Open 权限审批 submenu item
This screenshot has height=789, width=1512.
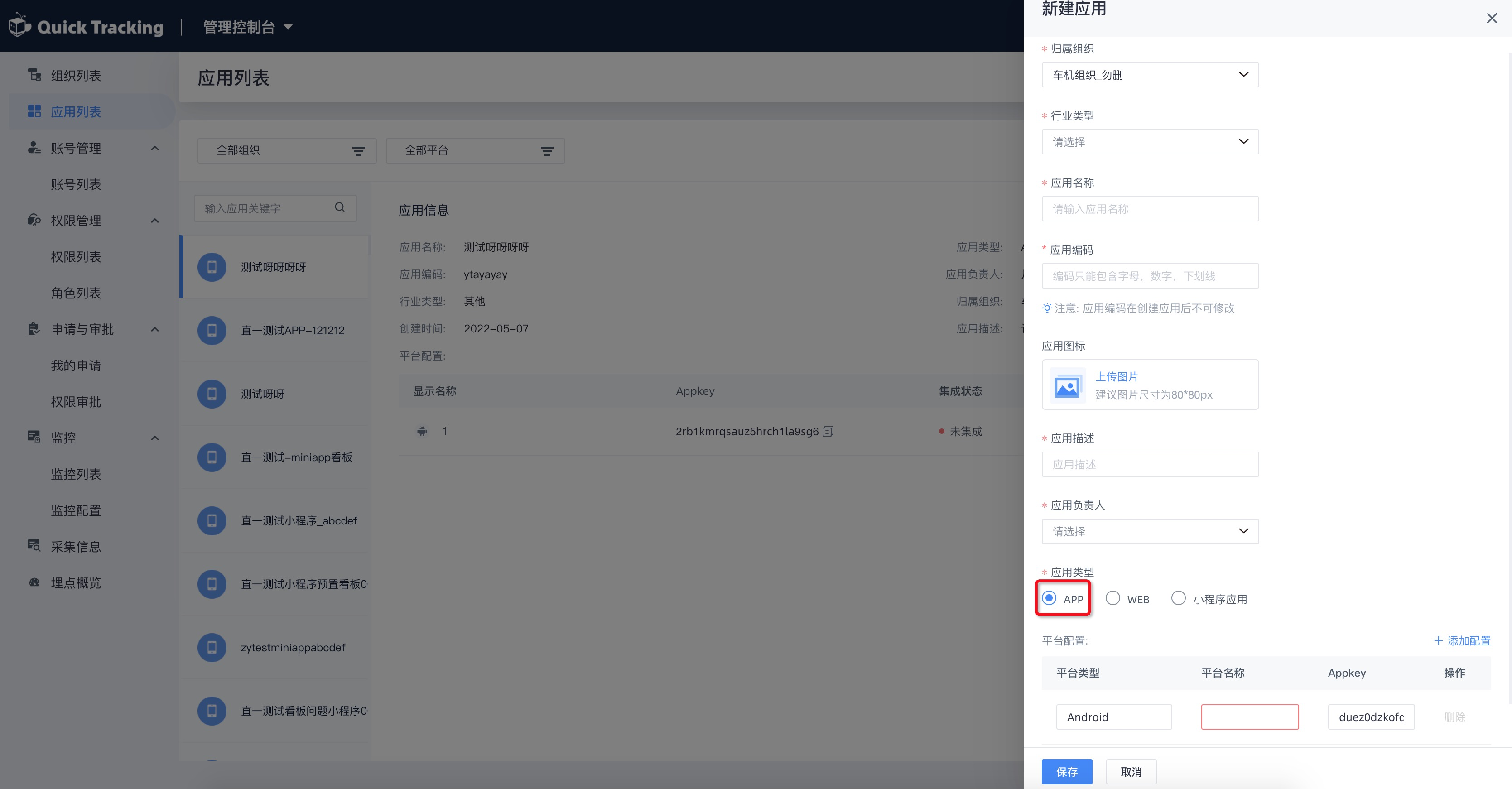click(76, 402)
